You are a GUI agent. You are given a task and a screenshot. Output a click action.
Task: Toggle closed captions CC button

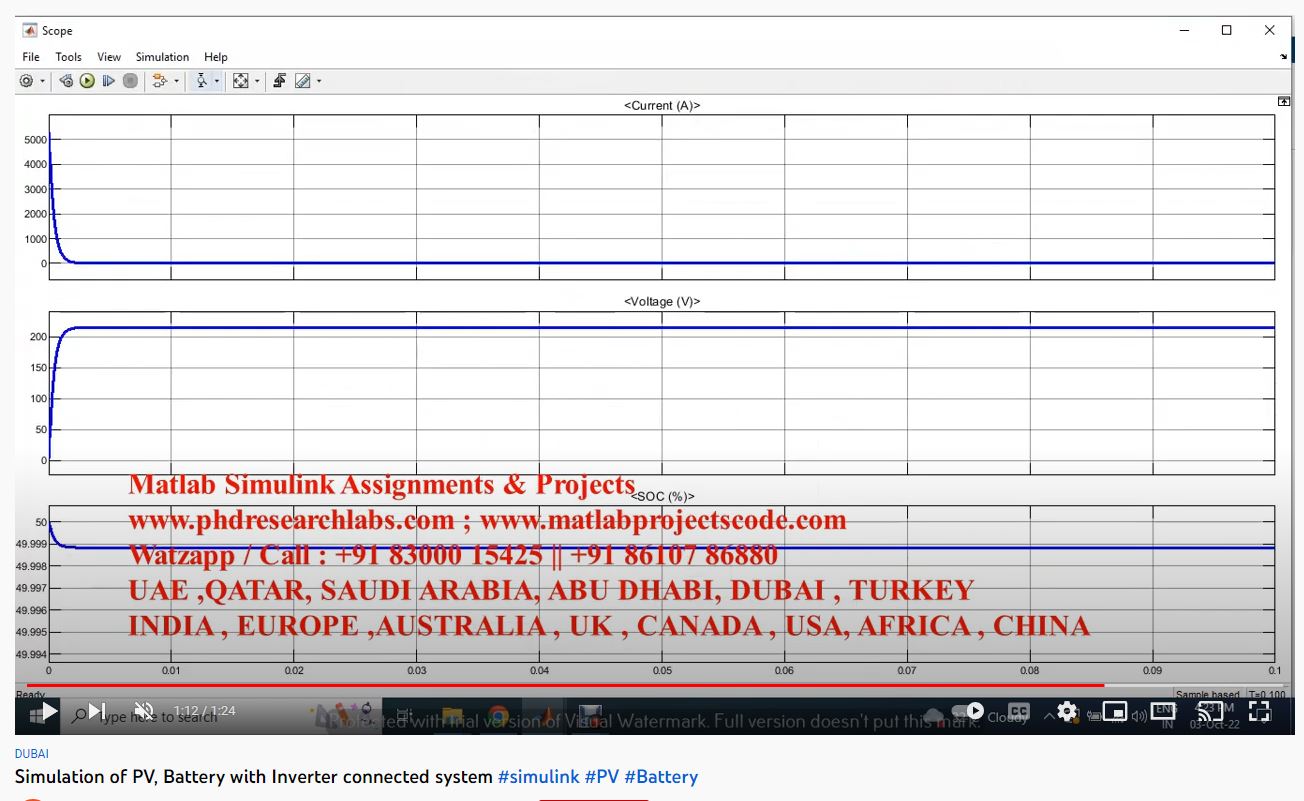(1018, 712)
